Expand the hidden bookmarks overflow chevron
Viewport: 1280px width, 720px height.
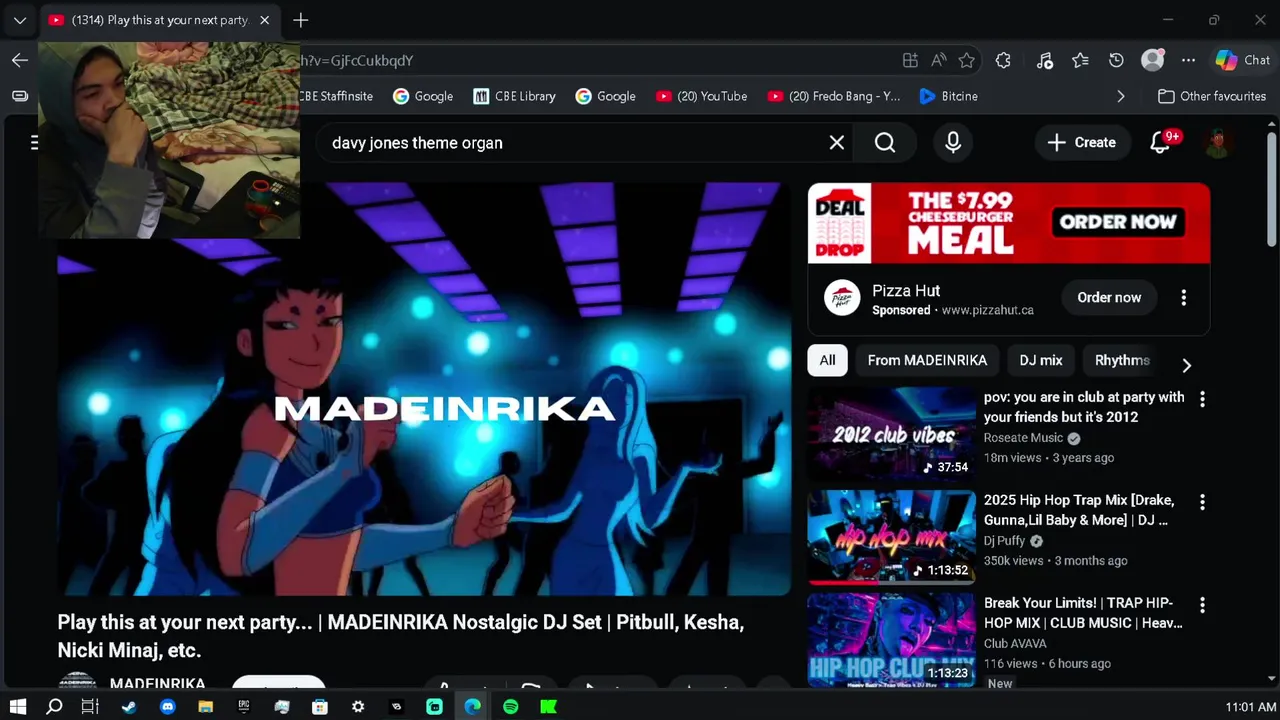click(1120, 96)
